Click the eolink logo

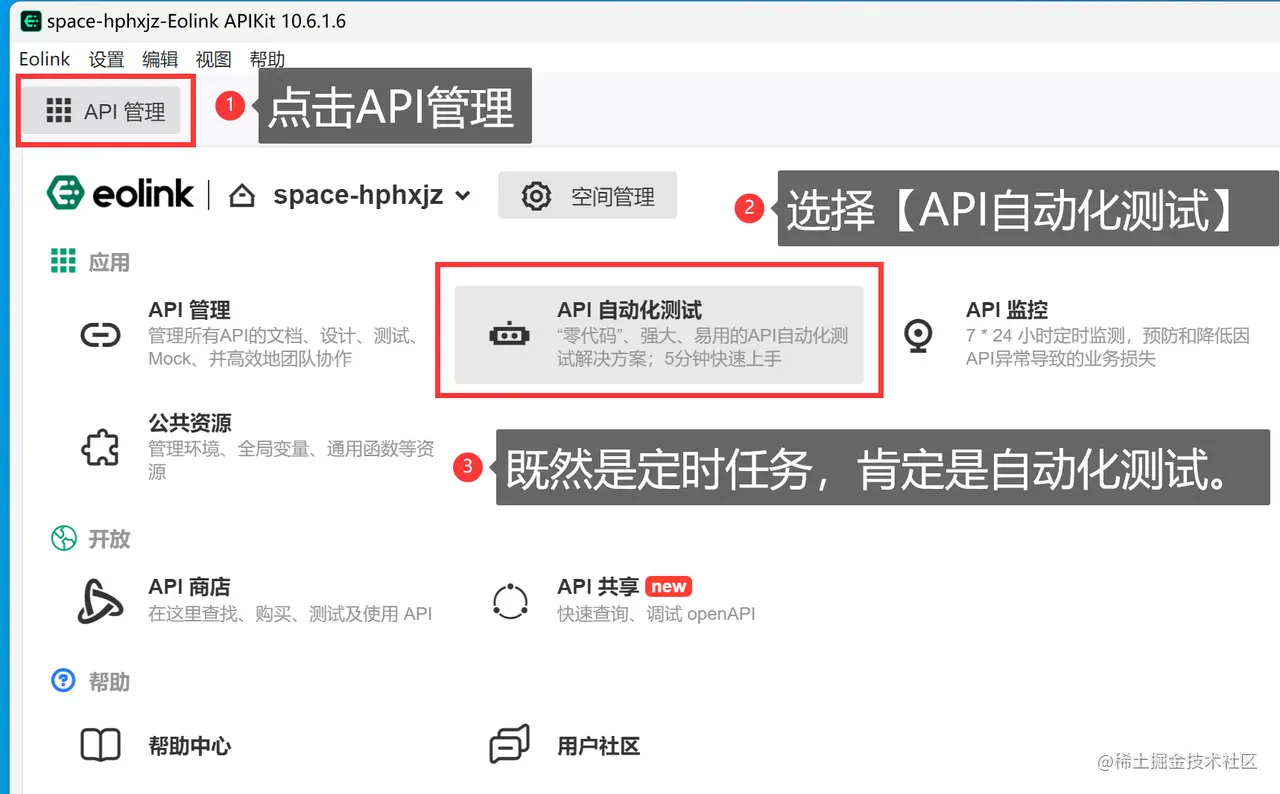tap(121, 194)
